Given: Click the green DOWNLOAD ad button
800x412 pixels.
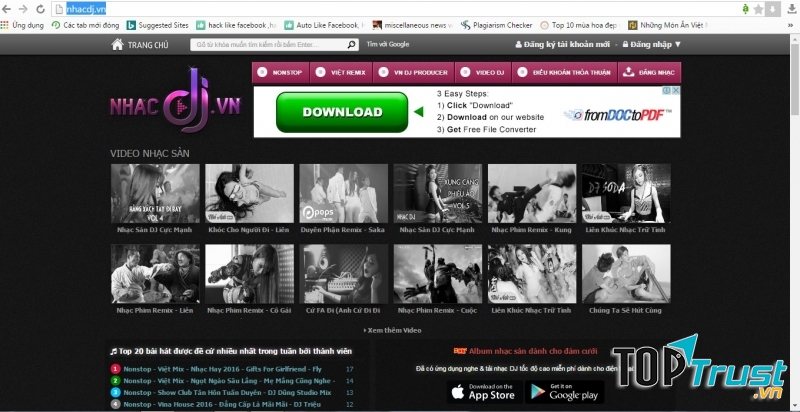Looking at the screenshot, I should point(342,112).
